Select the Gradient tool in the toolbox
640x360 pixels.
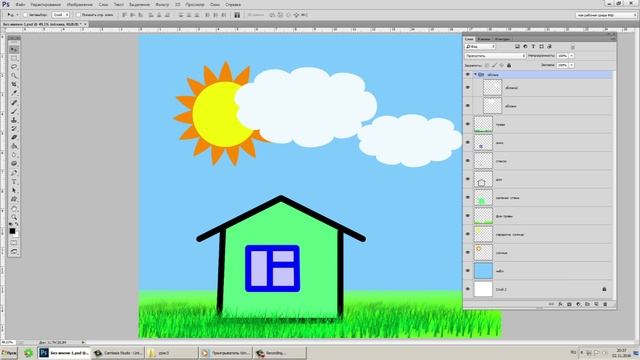coord(14,146)
